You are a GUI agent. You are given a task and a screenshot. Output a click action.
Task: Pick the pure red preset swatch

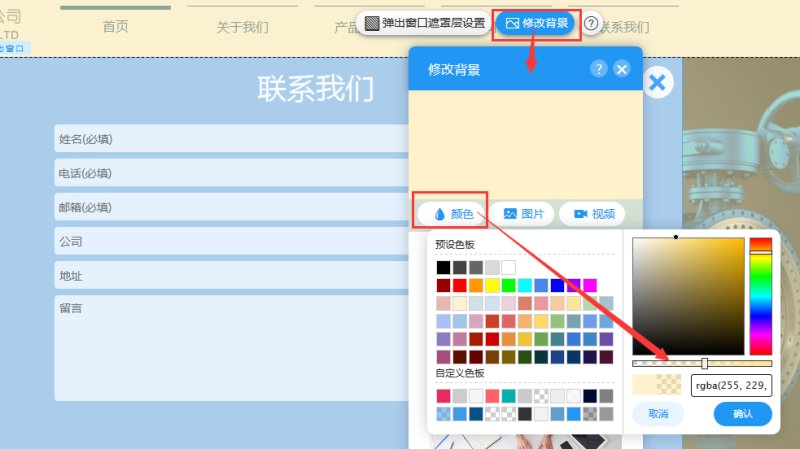pyautogui.click(x=460, y=285)
